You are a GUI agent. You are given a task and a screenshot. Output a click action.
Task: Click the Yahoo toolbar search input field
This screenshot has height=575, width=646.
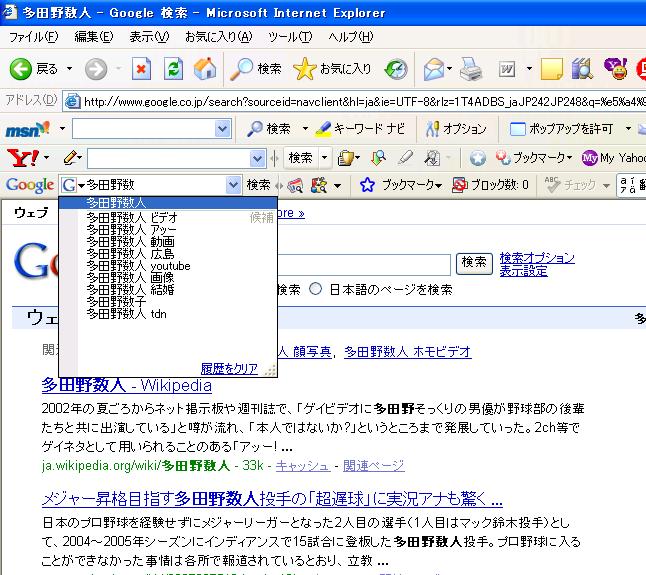click(x=169, y=158)
